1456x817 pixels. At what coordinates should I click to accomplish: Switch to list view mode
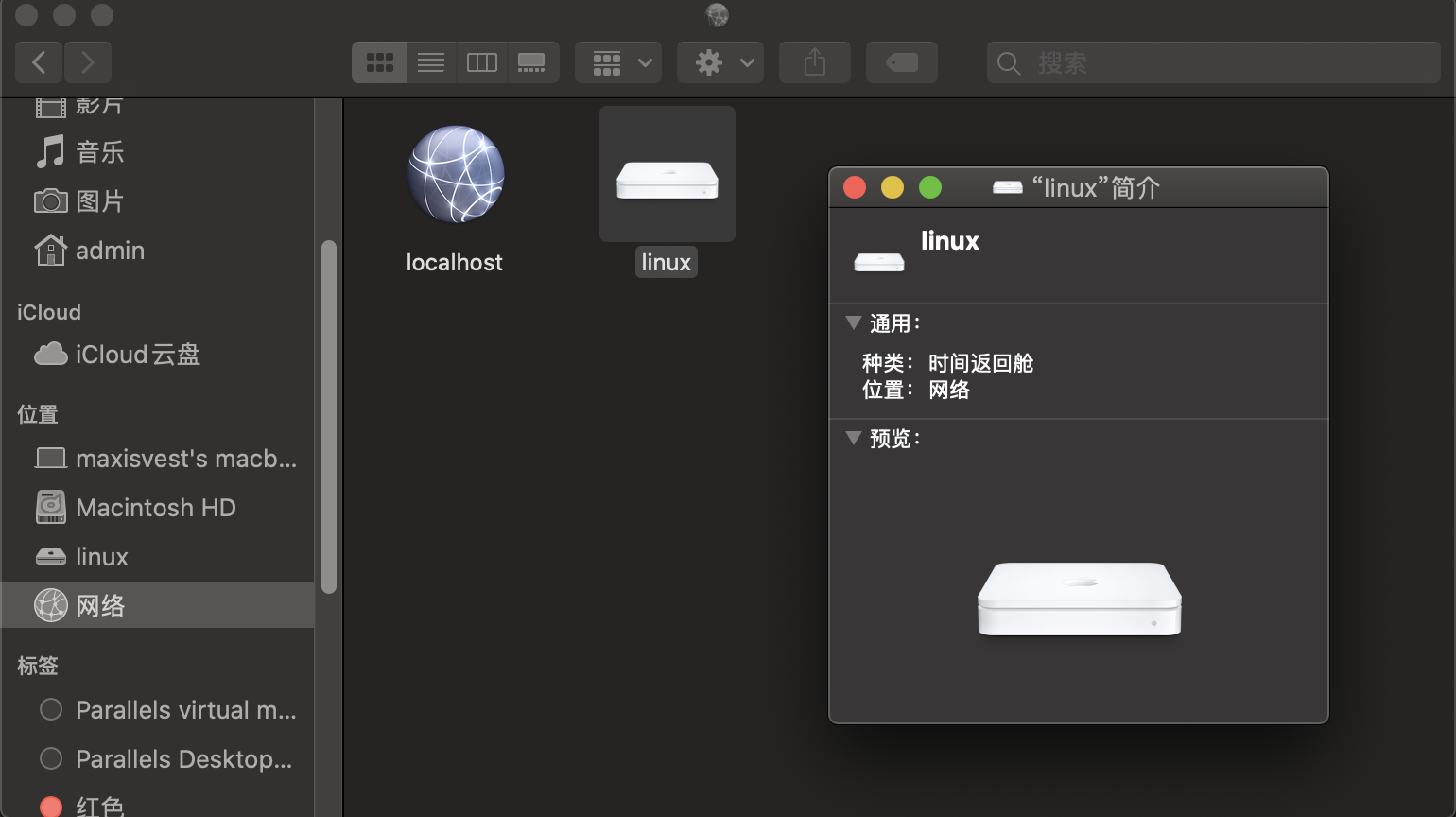pos(431,62)
